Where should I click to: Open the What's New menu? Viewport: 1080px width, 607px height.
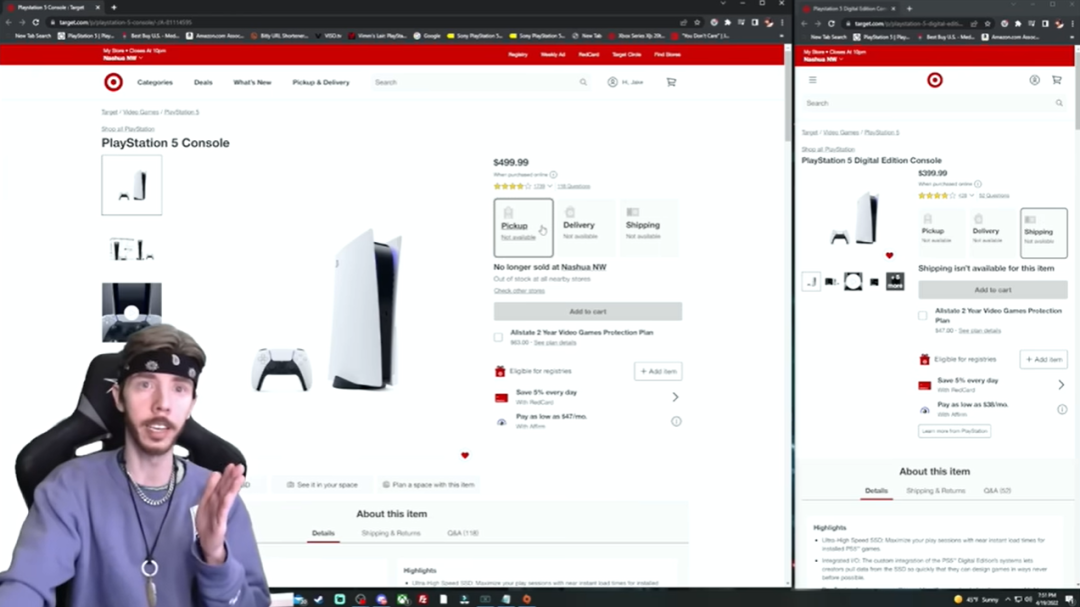click(x=252, y=82)
